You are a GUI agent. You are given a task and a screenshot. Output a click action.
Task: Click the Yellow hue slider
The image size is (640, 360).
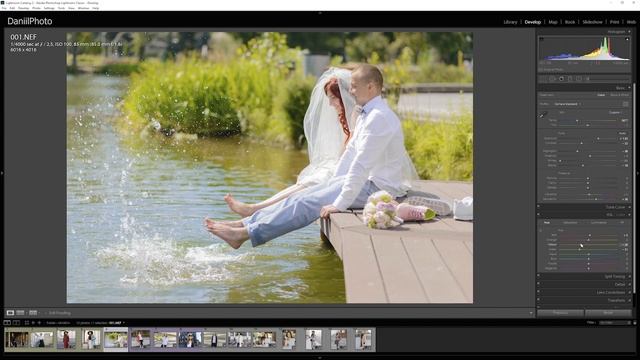coord(589,245)
